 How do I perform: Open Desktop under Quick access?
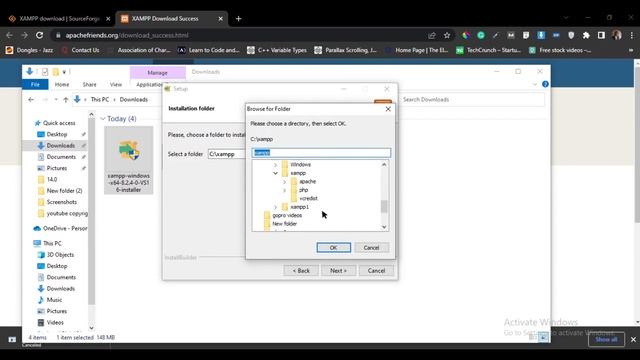[57, 134]
